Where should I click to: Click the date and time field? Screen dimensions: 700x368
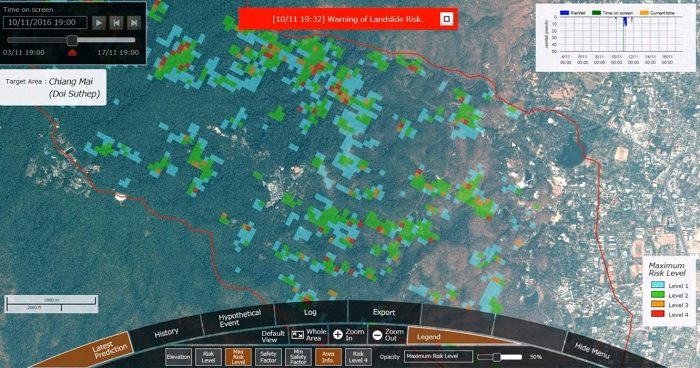(45, 22)
